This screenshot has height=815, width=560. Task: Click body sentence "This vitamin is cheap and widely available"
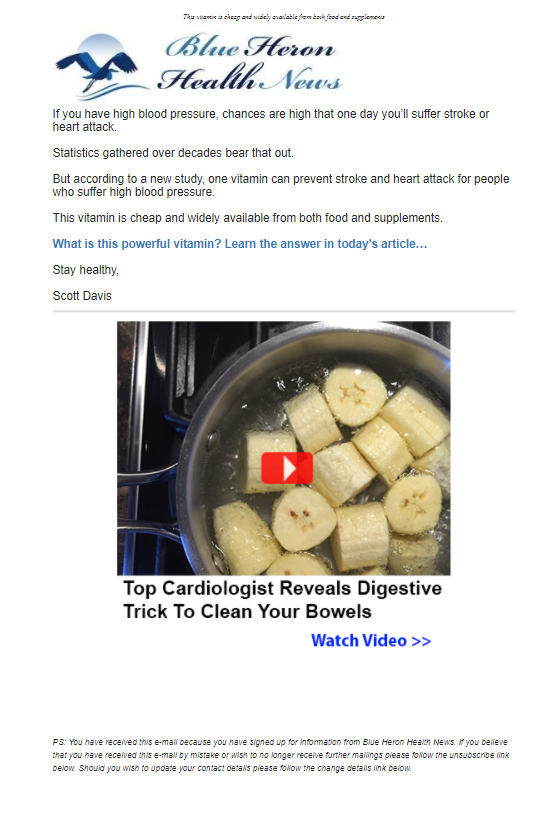[248, 218]
